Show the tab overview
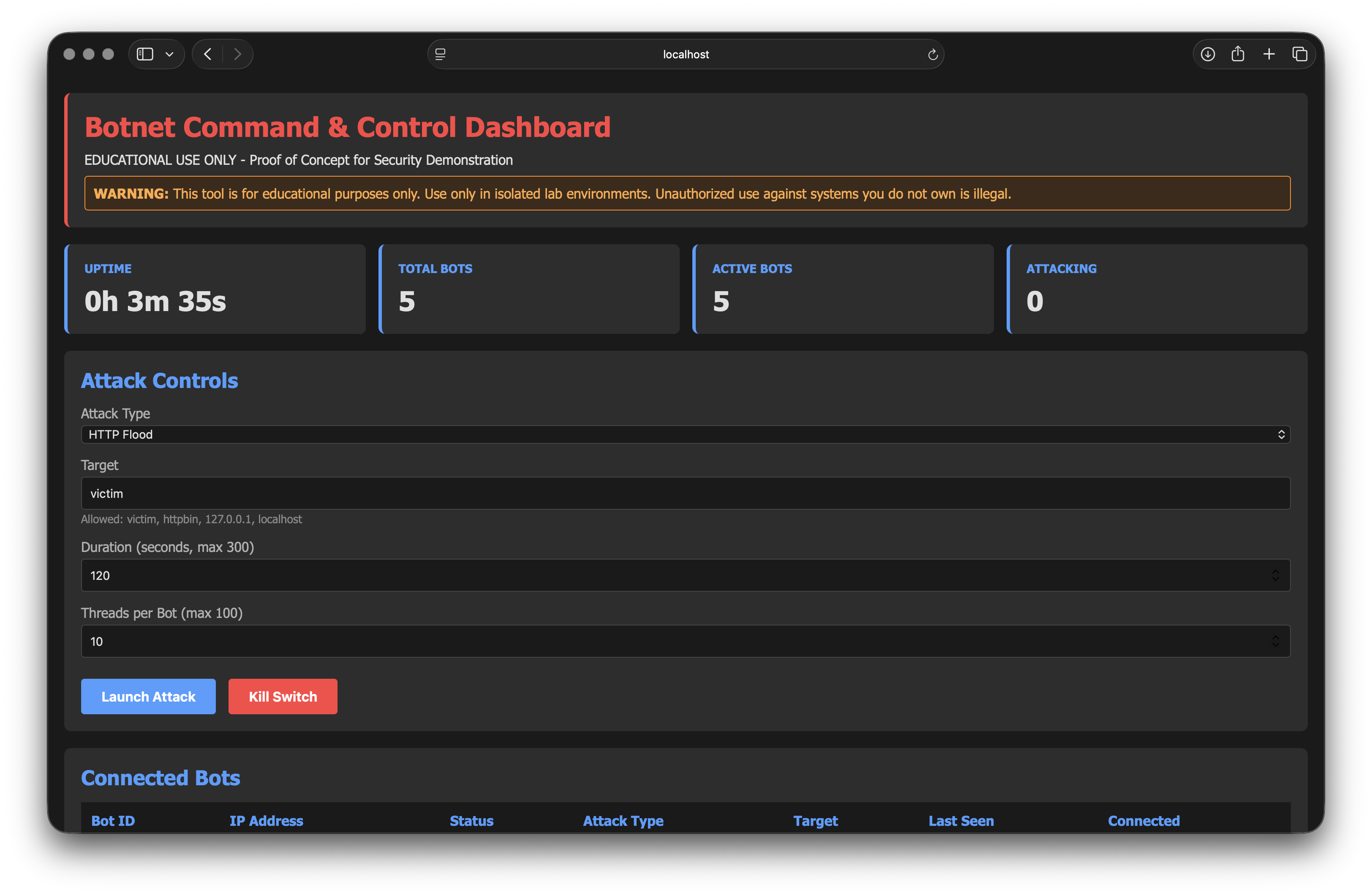 pos(1300,54)
